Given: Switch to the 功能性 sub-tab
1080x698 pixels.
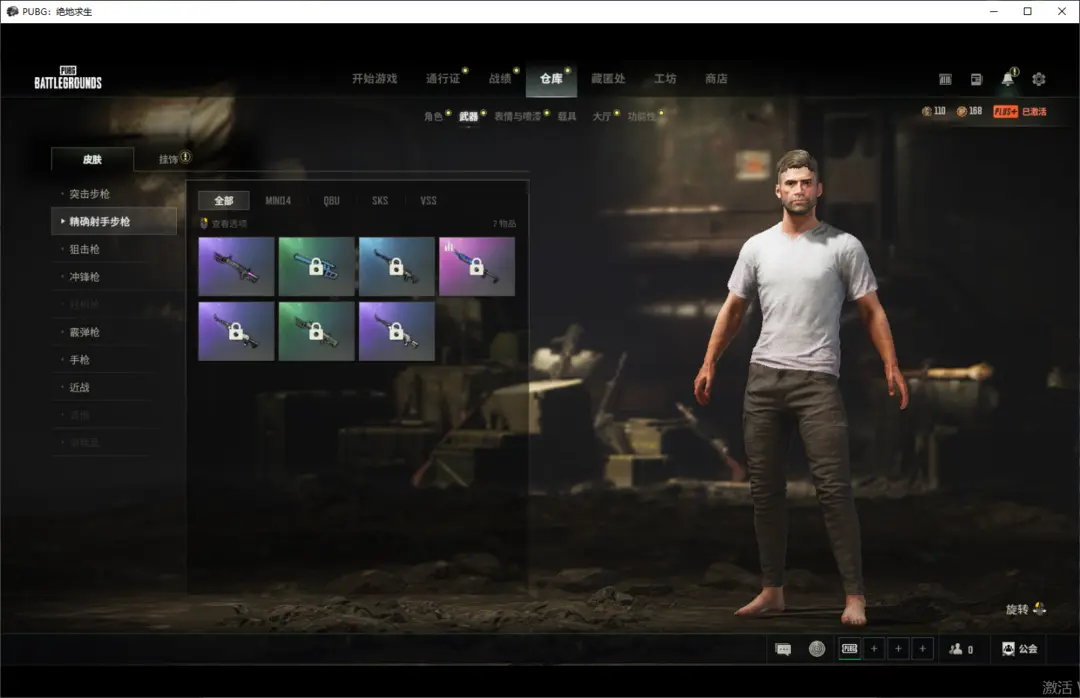Looking at the screenshot, I should pyautogui.click(x=641, y=116).
